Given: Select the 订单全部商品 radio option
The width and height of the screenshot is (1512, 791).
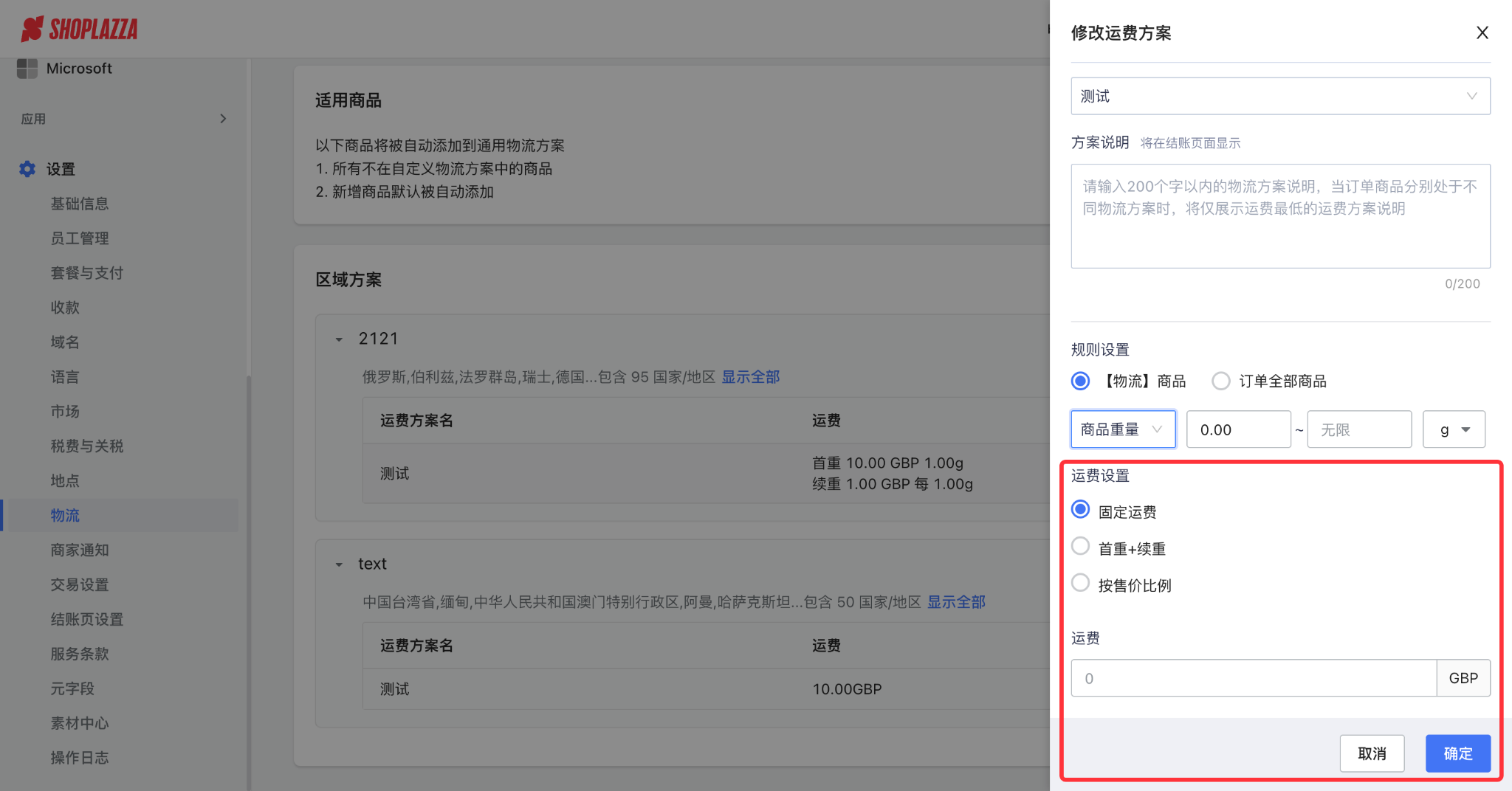Looking at the screenshot, I should [x=1221, y=381].
